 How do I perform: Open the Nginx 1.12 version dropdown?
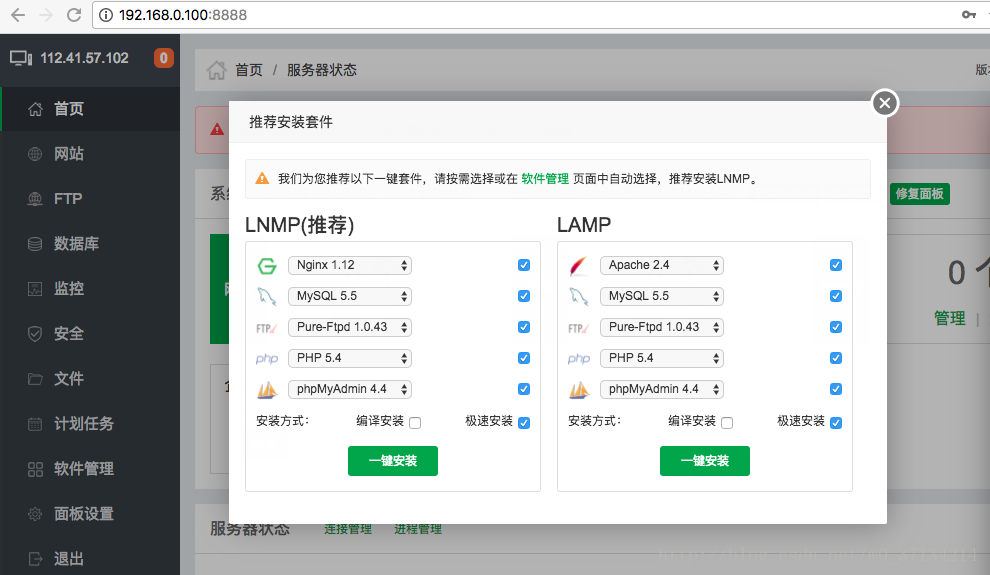[x=350, y=265]
